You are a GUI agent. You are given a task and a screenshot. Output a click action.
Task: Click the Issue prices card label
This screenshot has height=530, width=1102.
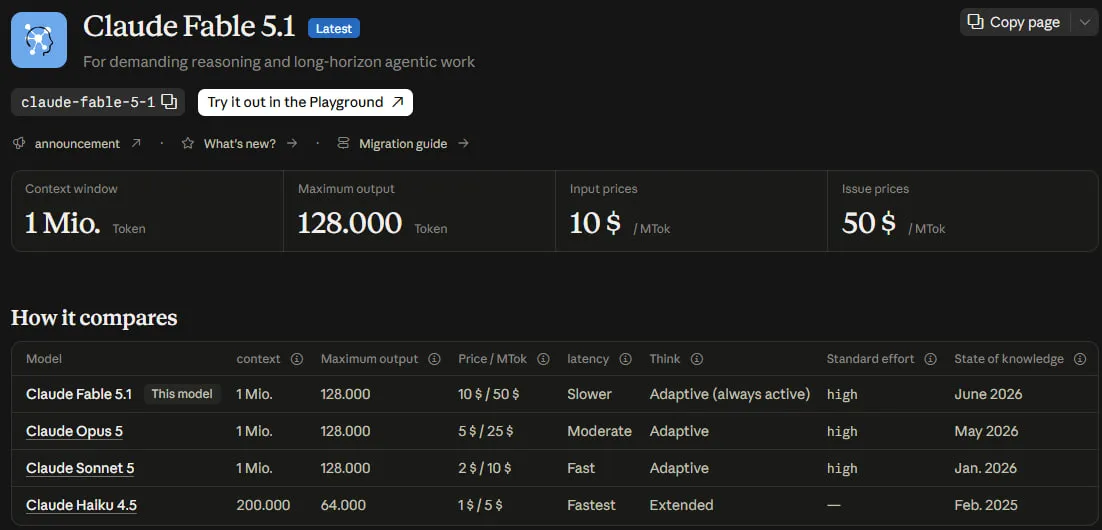coord(876,189)
